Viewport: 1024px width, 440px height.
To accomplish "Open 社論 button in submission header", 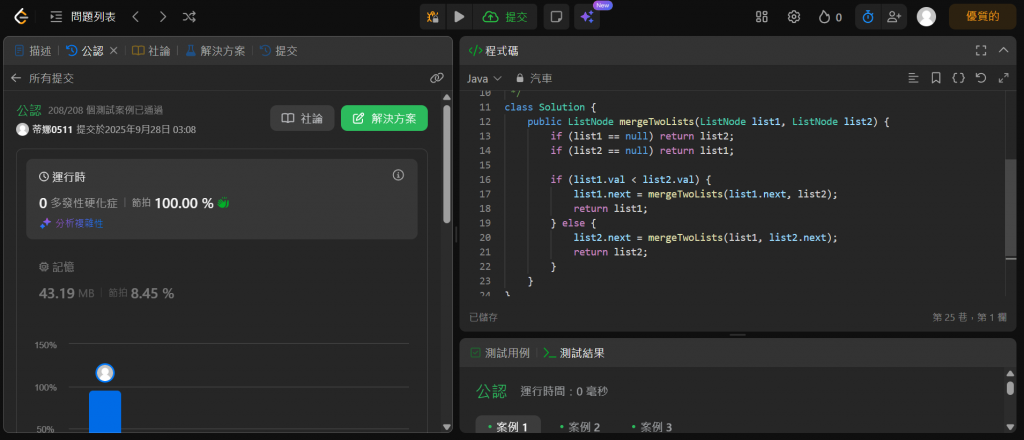I will pyautogui.click(x=302, y=118).
